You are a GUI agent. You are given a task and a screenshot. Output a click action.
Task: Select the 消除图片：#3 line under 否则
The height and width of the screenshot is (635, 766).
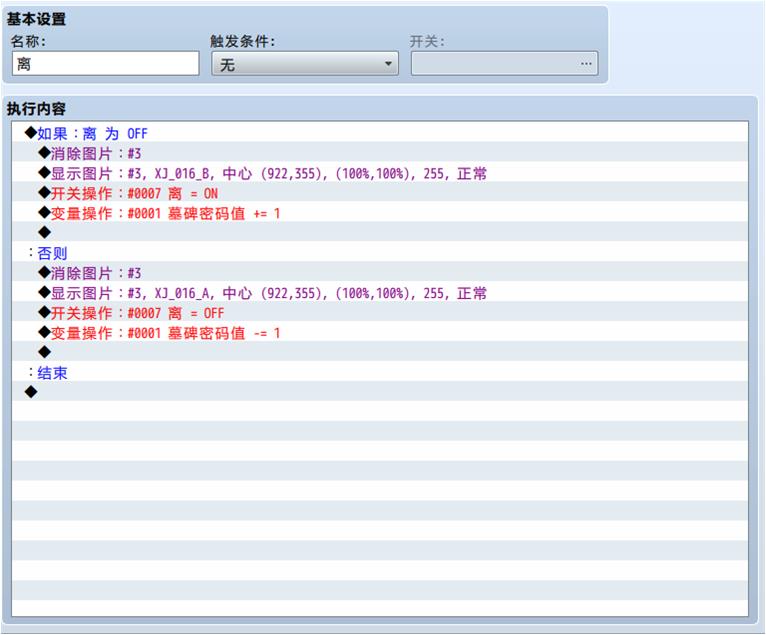380,273
